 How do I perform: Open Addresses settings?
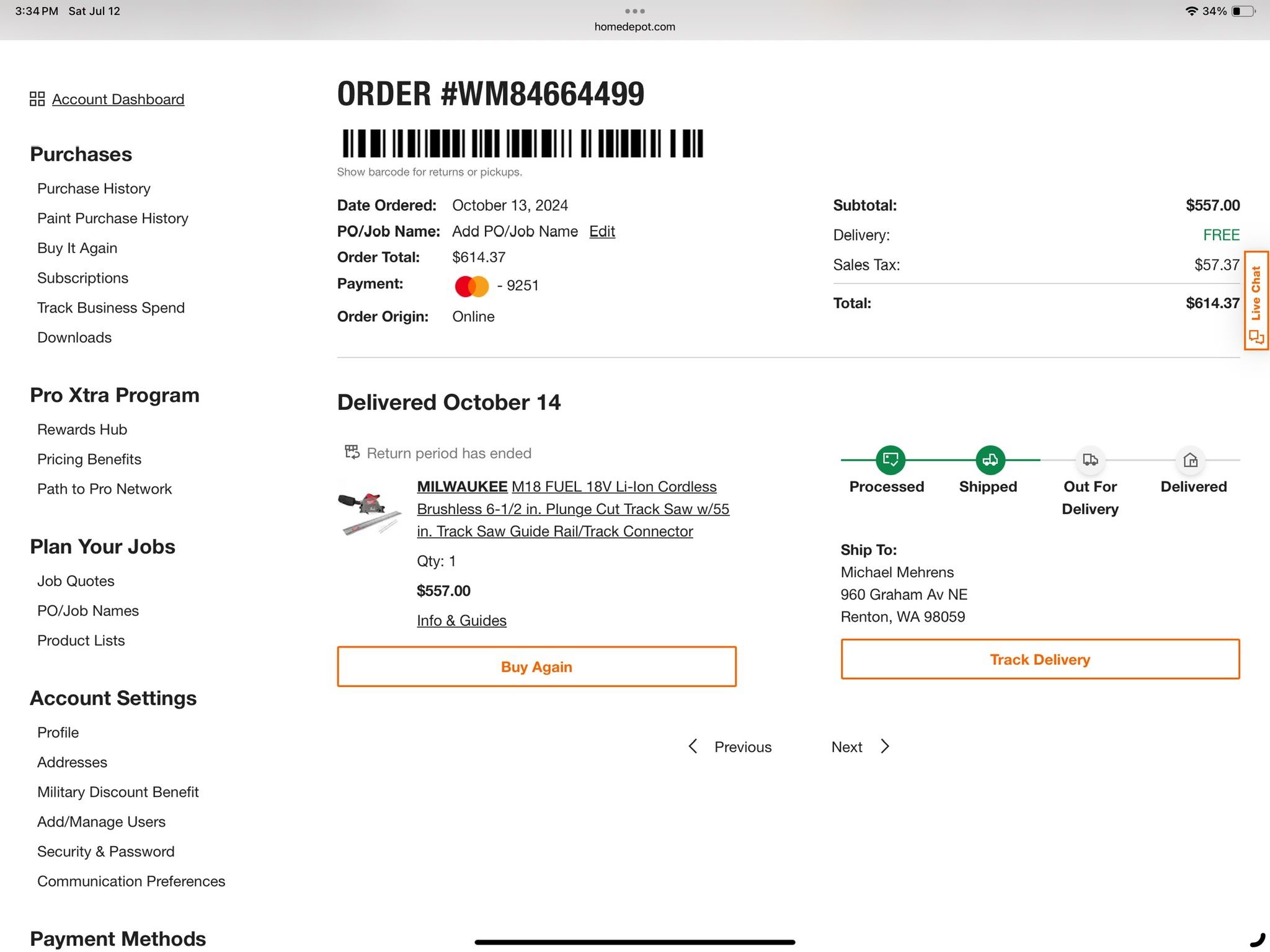(72, 762)
